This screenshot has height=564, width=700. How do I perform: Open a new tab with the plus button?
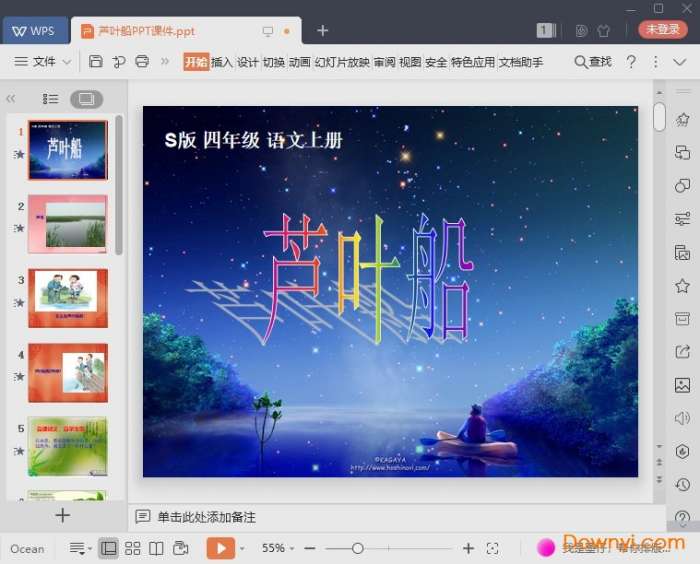pos(322,30)
